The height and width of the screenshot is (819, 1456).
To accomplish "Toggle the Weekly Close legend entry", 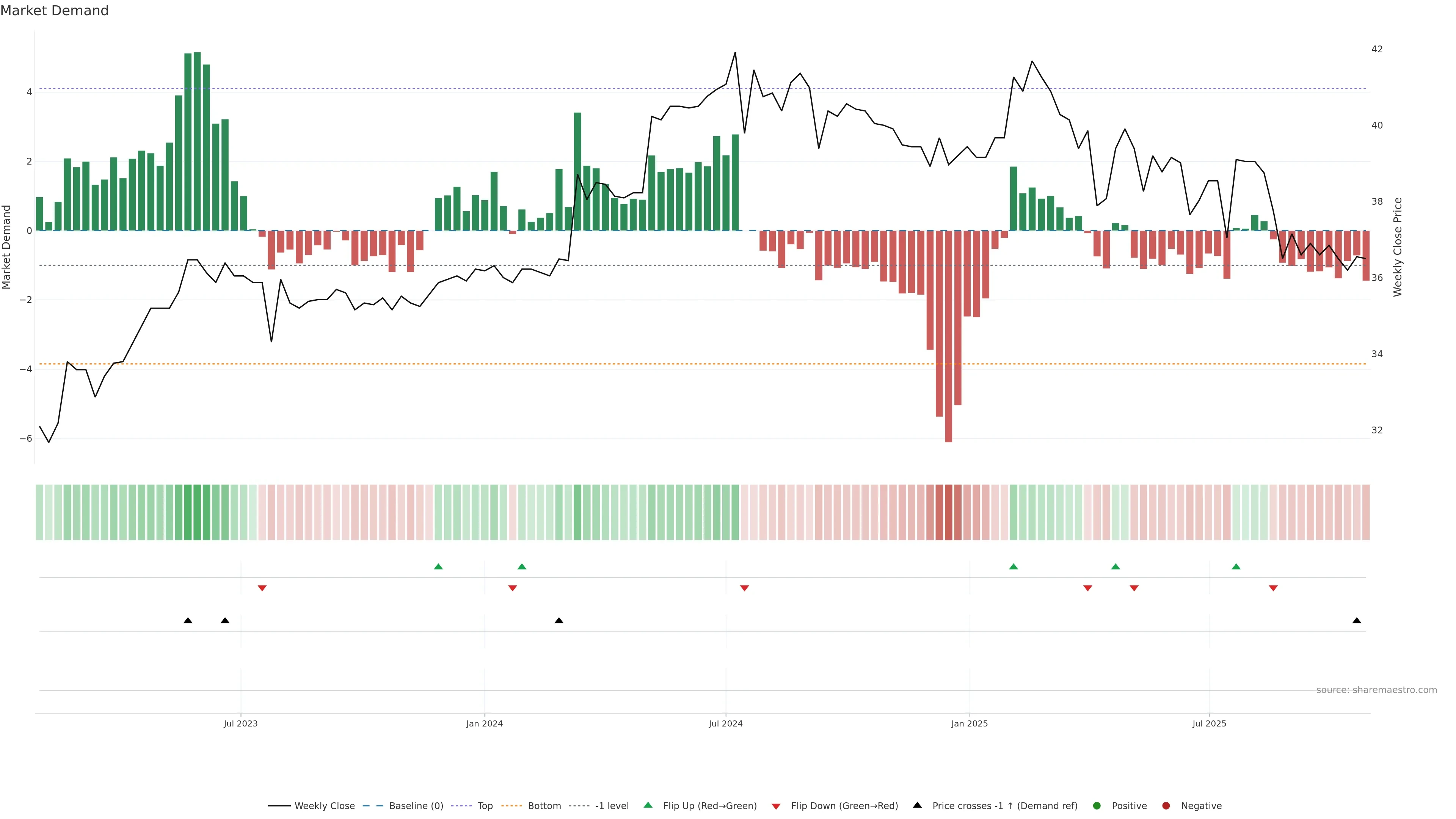I will 325,805.
